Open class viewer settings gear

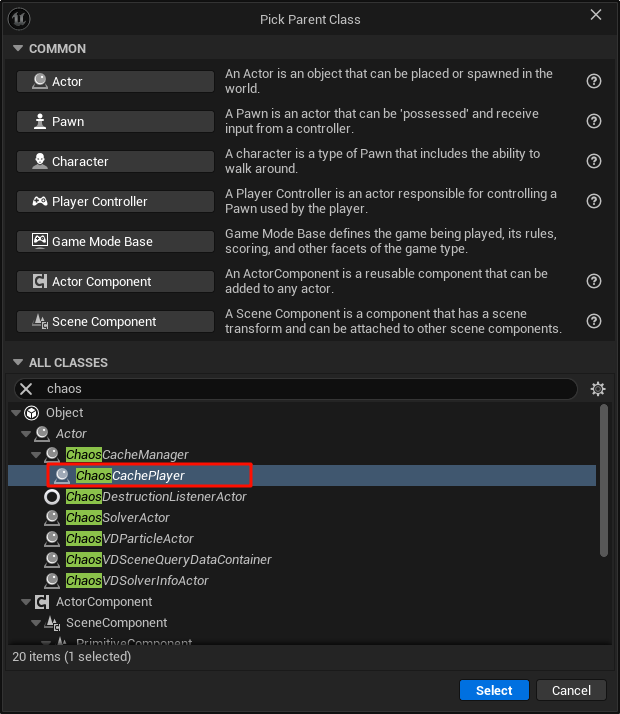coord(598,389)
